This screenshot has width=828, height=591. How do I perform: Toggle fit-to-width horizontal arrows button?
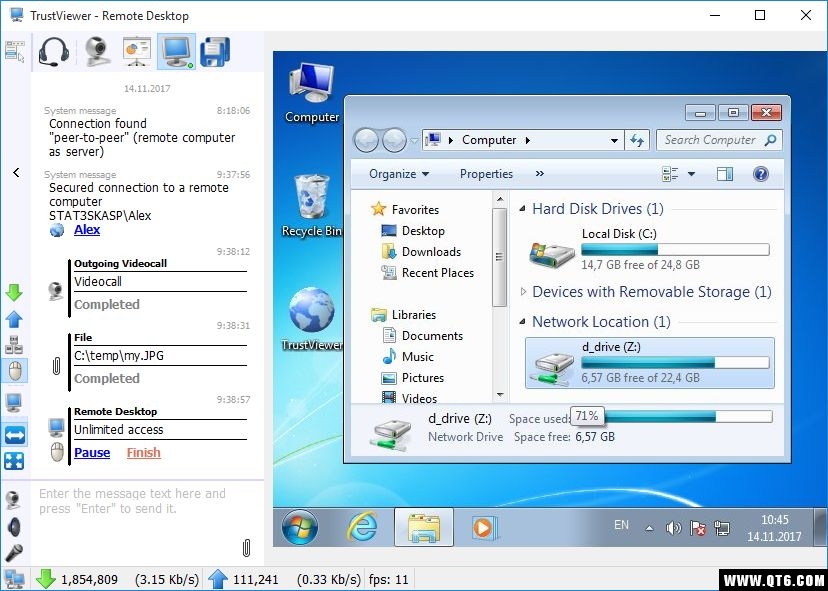click(x=14, y=435)
